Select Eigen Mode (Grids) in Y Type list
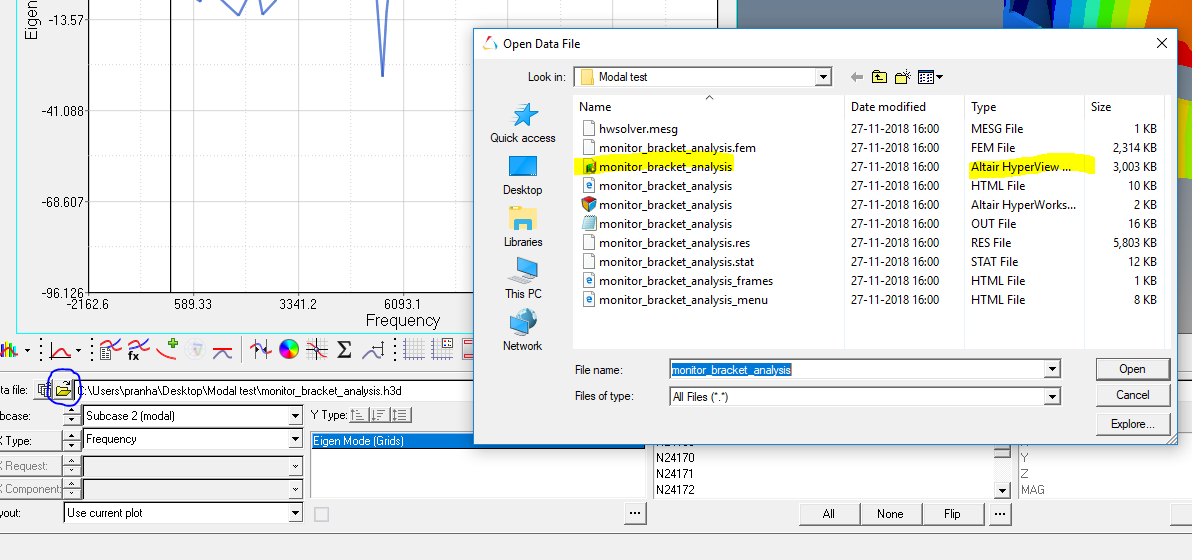 coord(359,440)
